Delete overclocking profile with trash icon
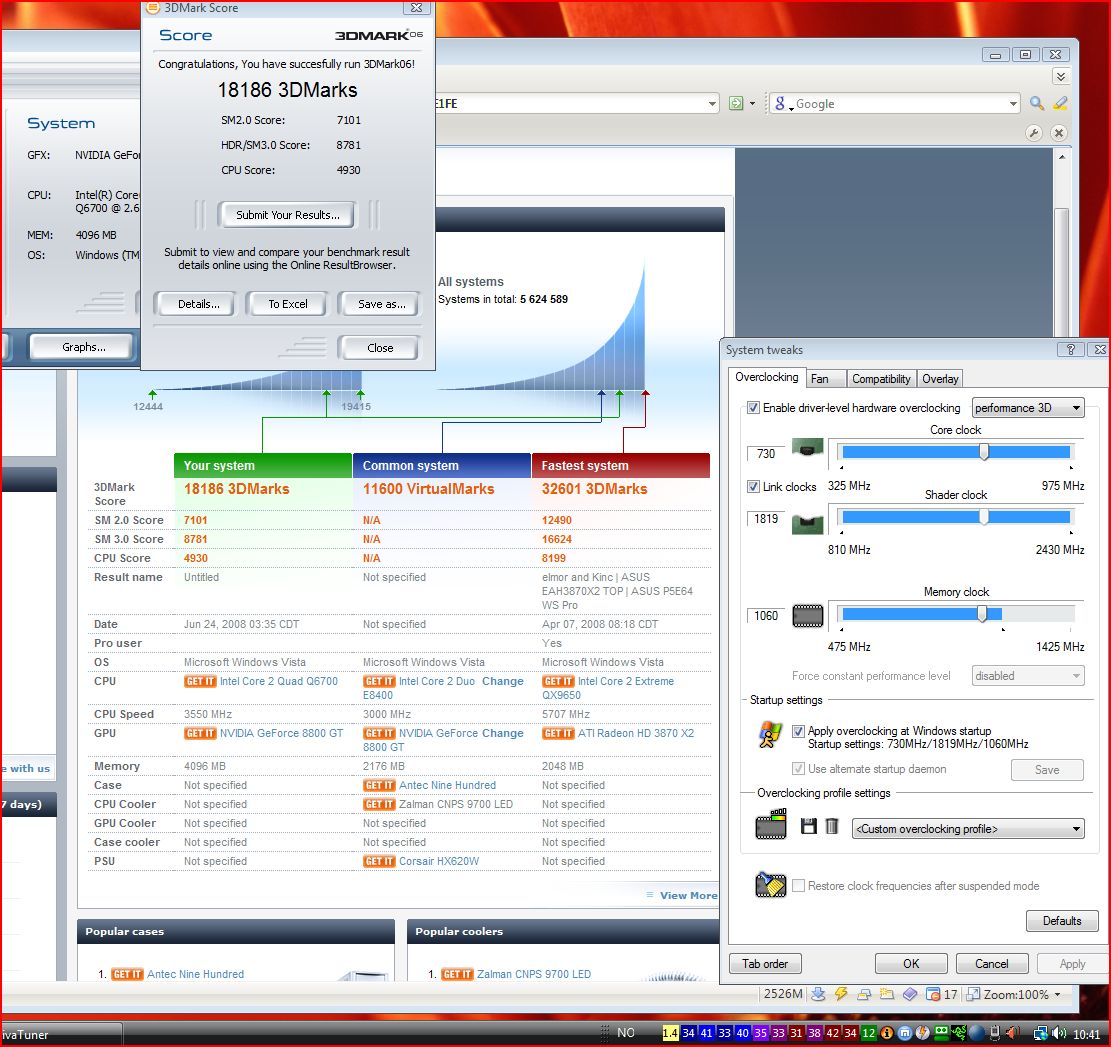 (833, 825)
